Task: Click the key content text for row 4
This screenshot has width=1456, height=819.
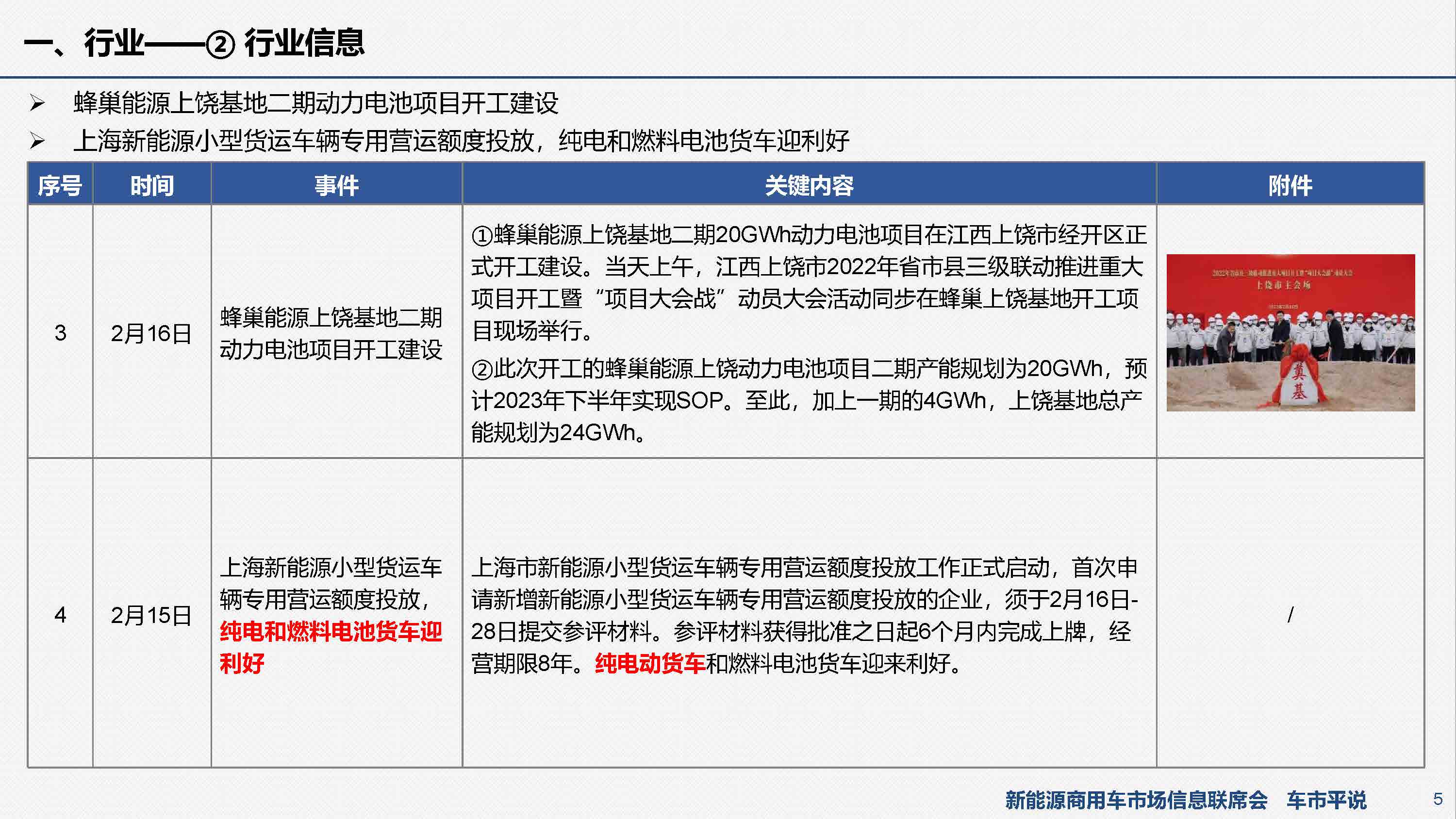Action: pos(805,616)
